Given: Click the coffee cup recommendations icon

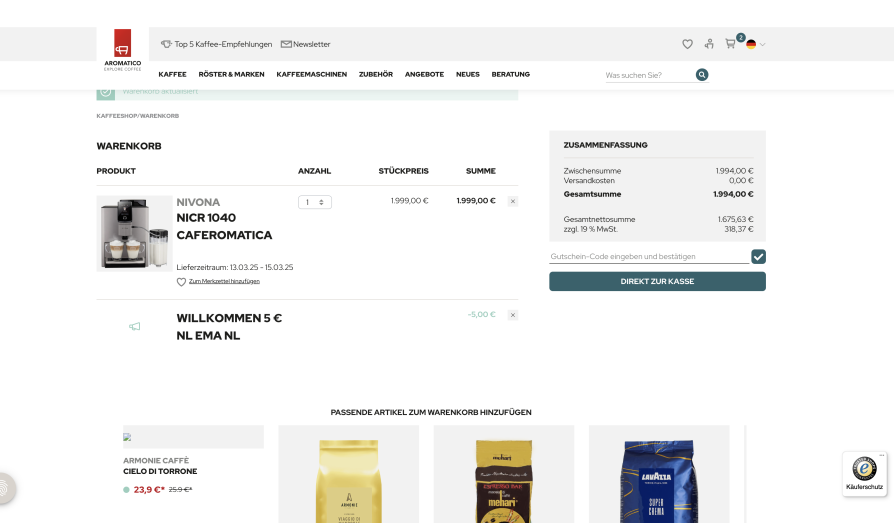Looking at the screenshot, I should click(166, 44).
